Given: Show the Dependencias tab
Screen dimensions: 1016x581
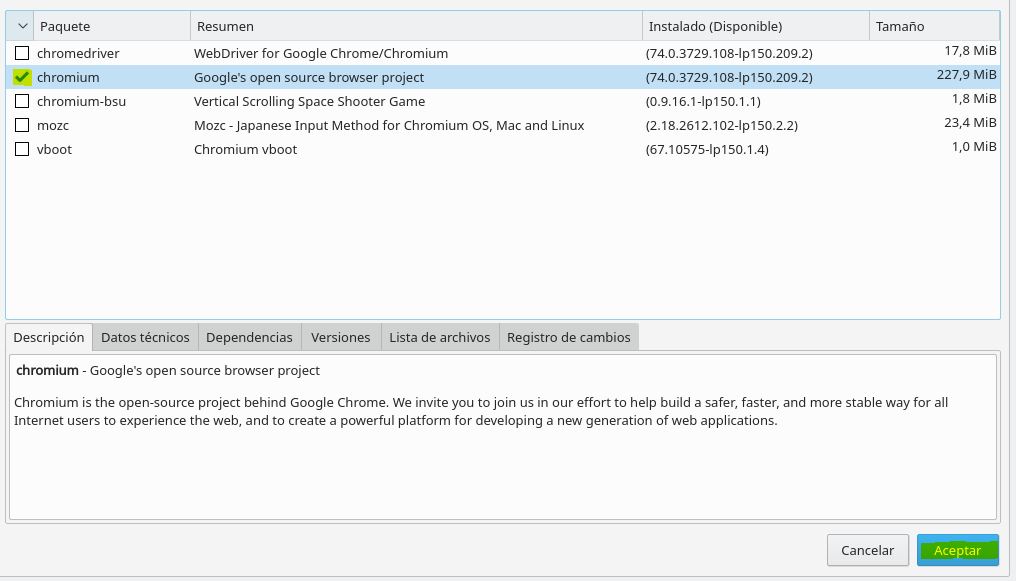Looking at the screenshot, I should 249,337.
